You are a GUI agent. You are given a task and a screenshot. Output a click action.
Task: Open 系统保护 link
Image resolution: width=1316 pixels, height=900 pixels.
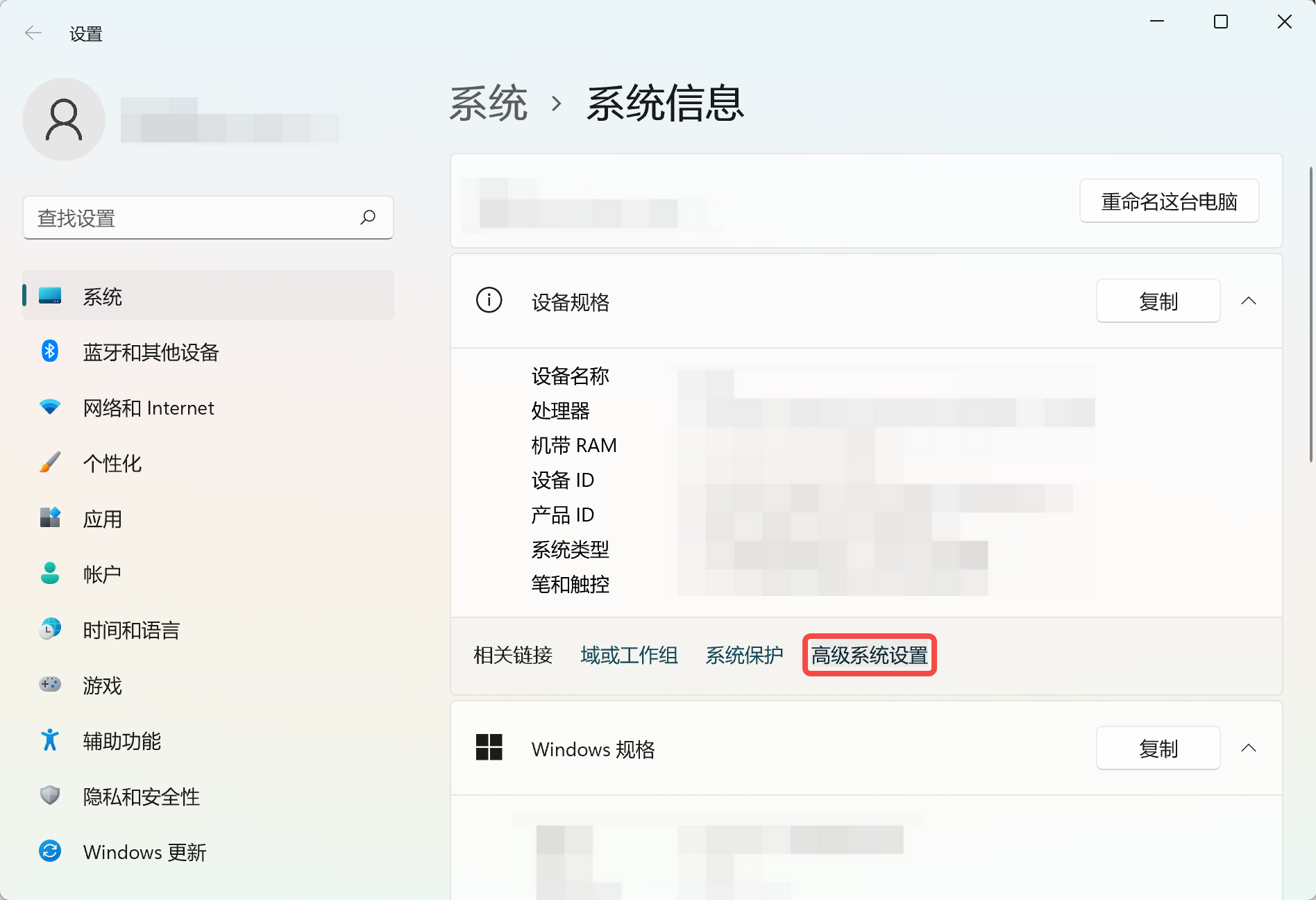(744, 655)
